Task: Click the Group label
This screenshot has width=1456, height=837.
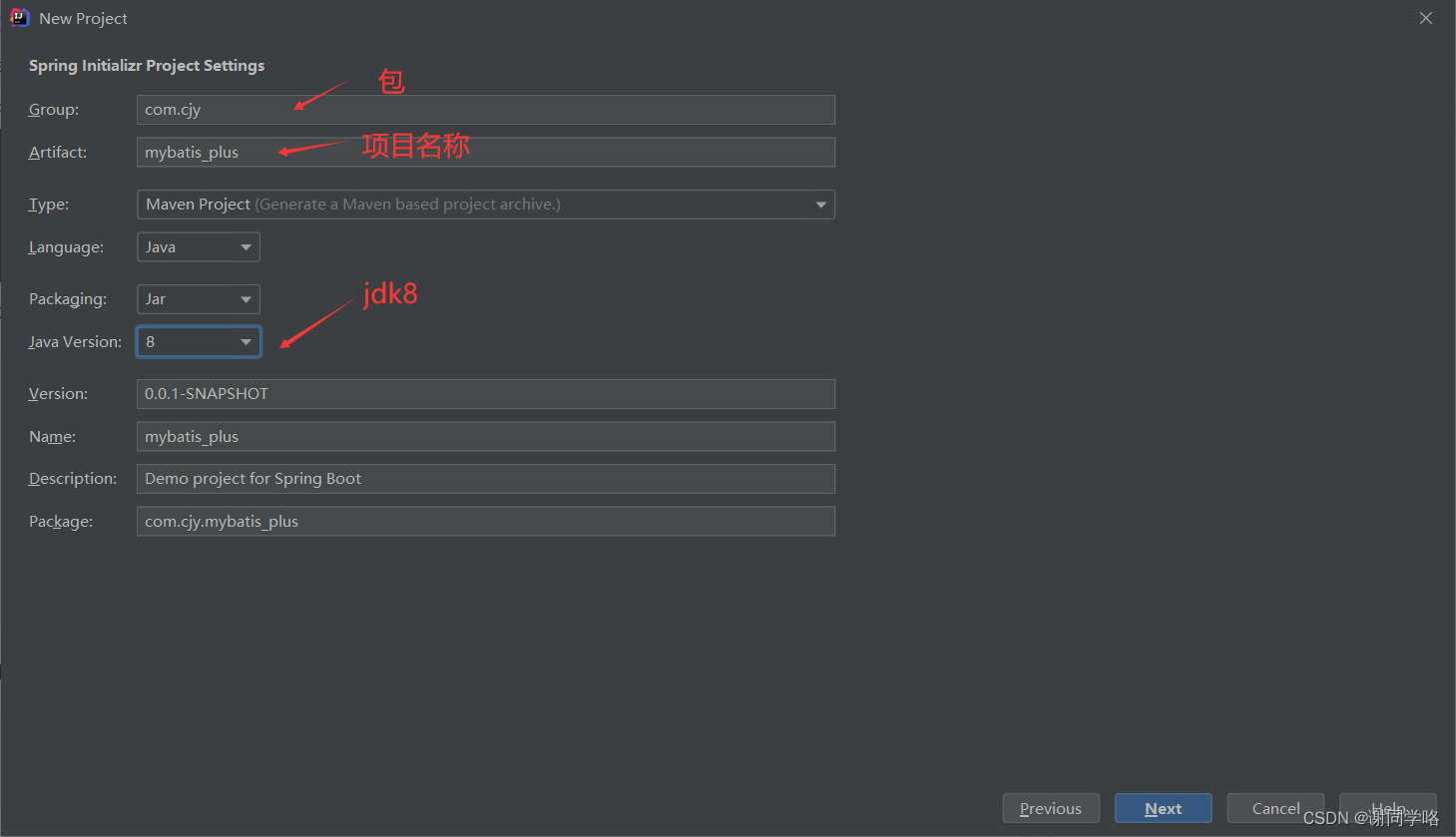Action: (x=54, y=110)
